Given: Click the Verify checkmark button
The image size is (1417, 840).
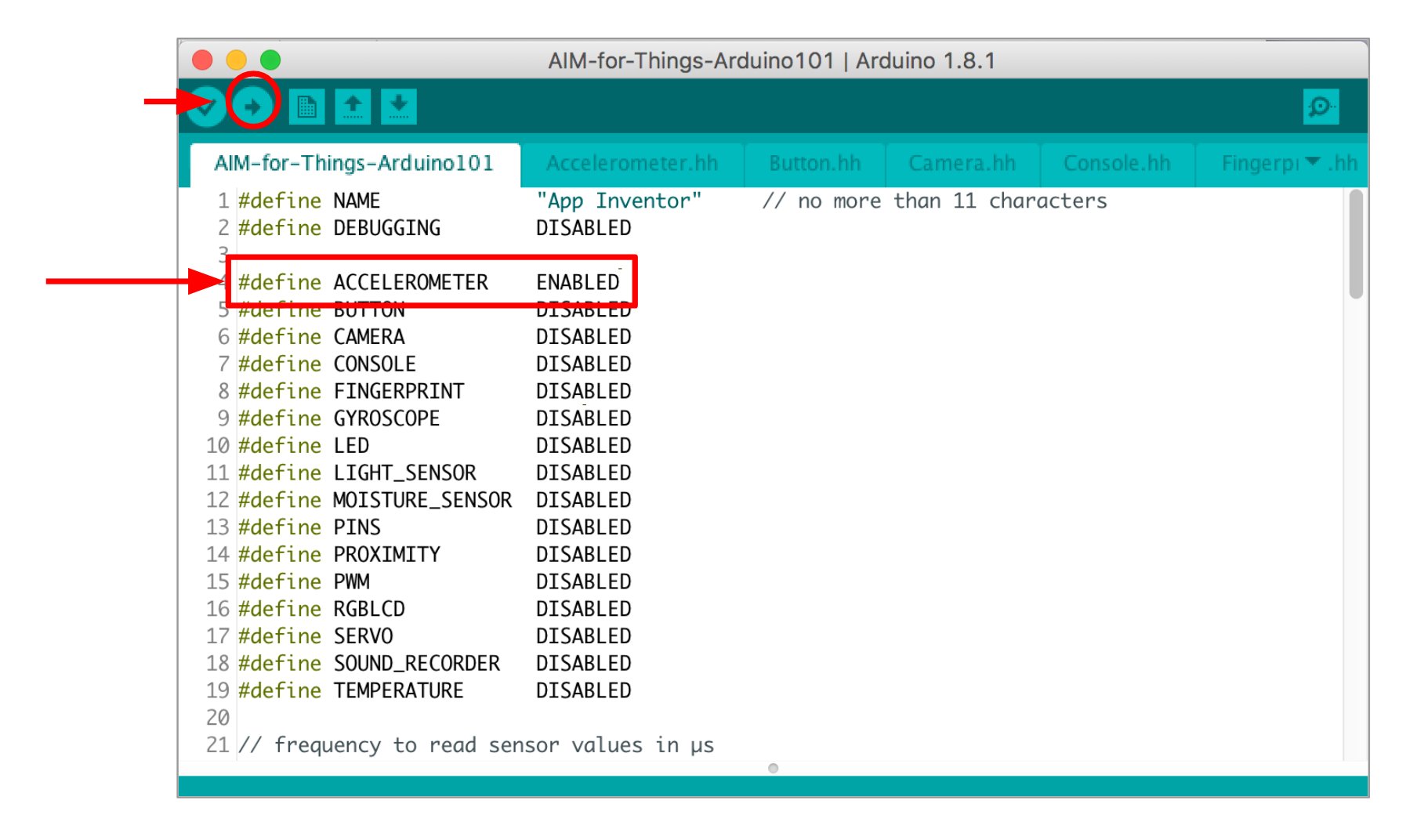Looking at the screenshot, I should tap(205, 105).
